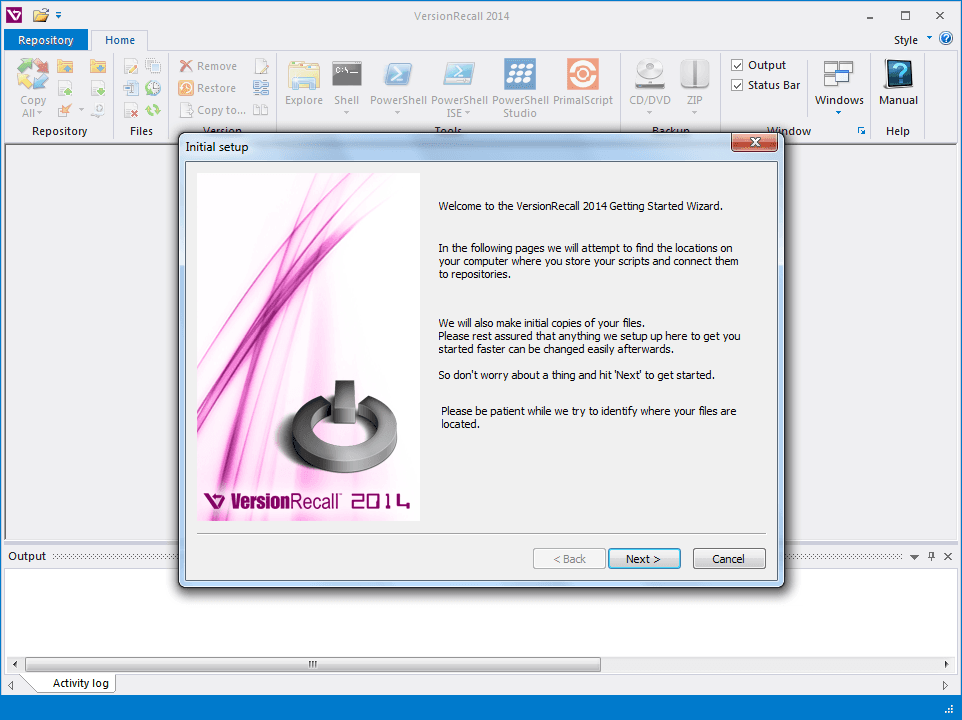Pin the Output panel
Screen dimensions: 962x720
click(931, 556)
